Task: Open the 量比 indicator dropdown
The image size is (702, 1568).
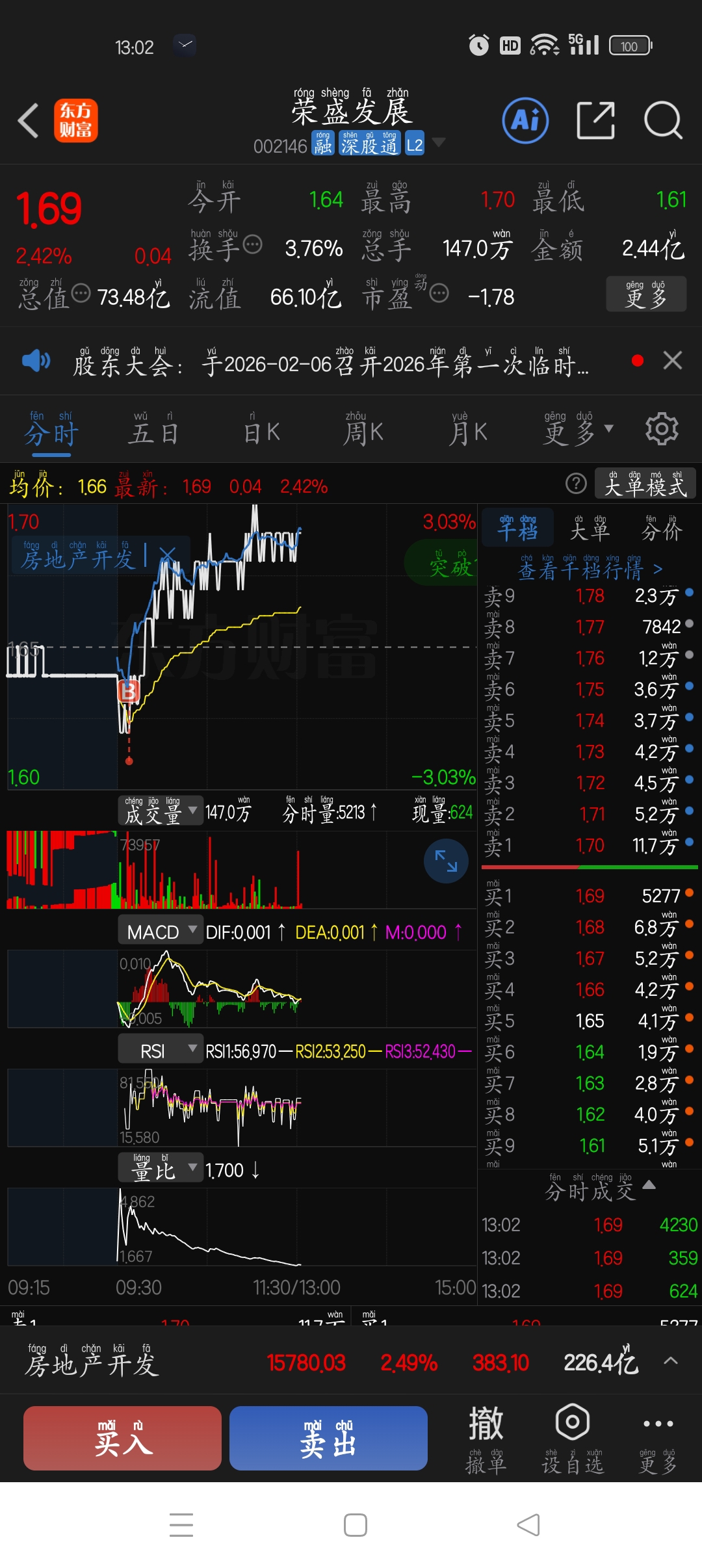Action: coord(160,1169)
